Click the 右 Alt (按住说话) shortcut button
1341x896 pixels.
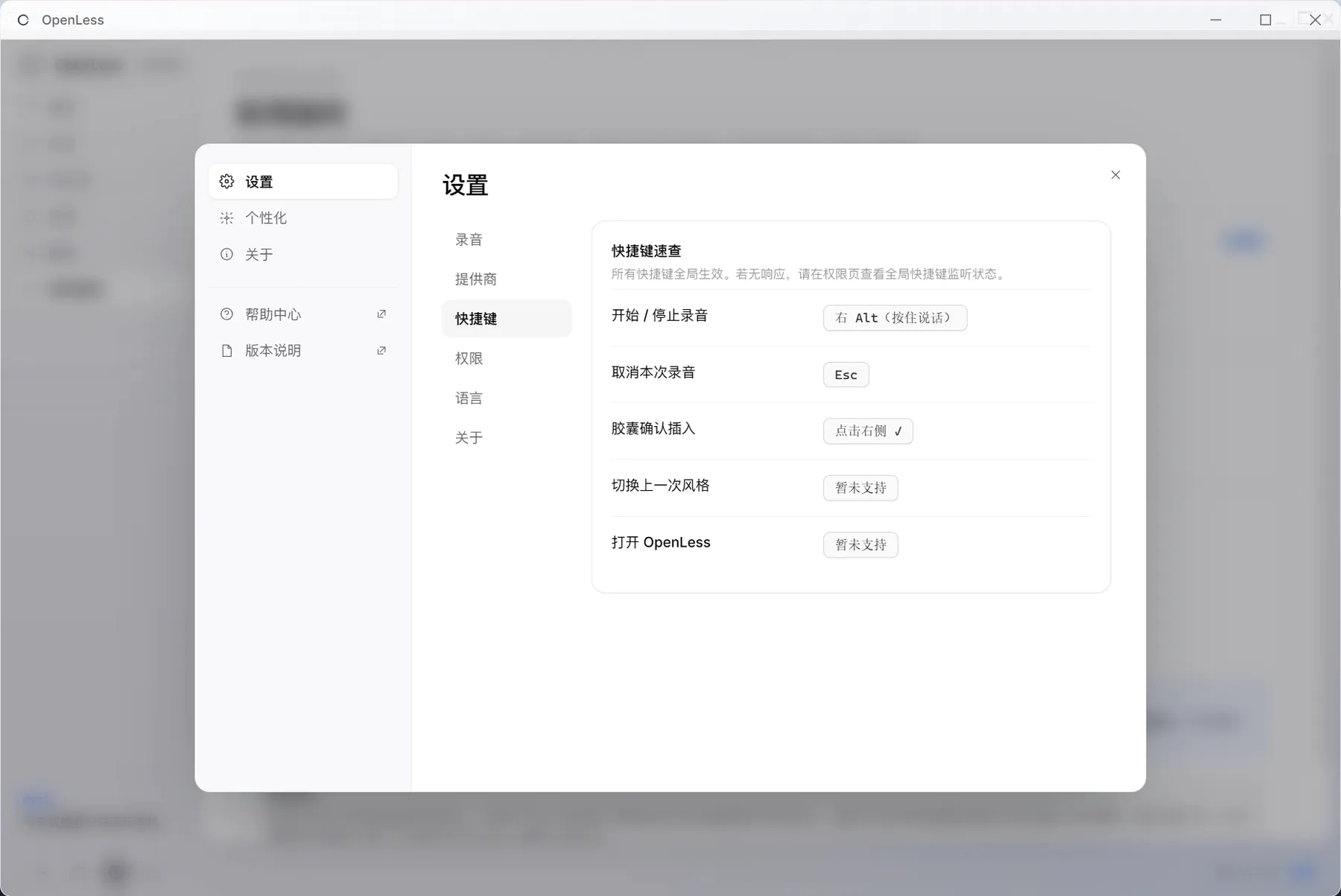[895, 318]
